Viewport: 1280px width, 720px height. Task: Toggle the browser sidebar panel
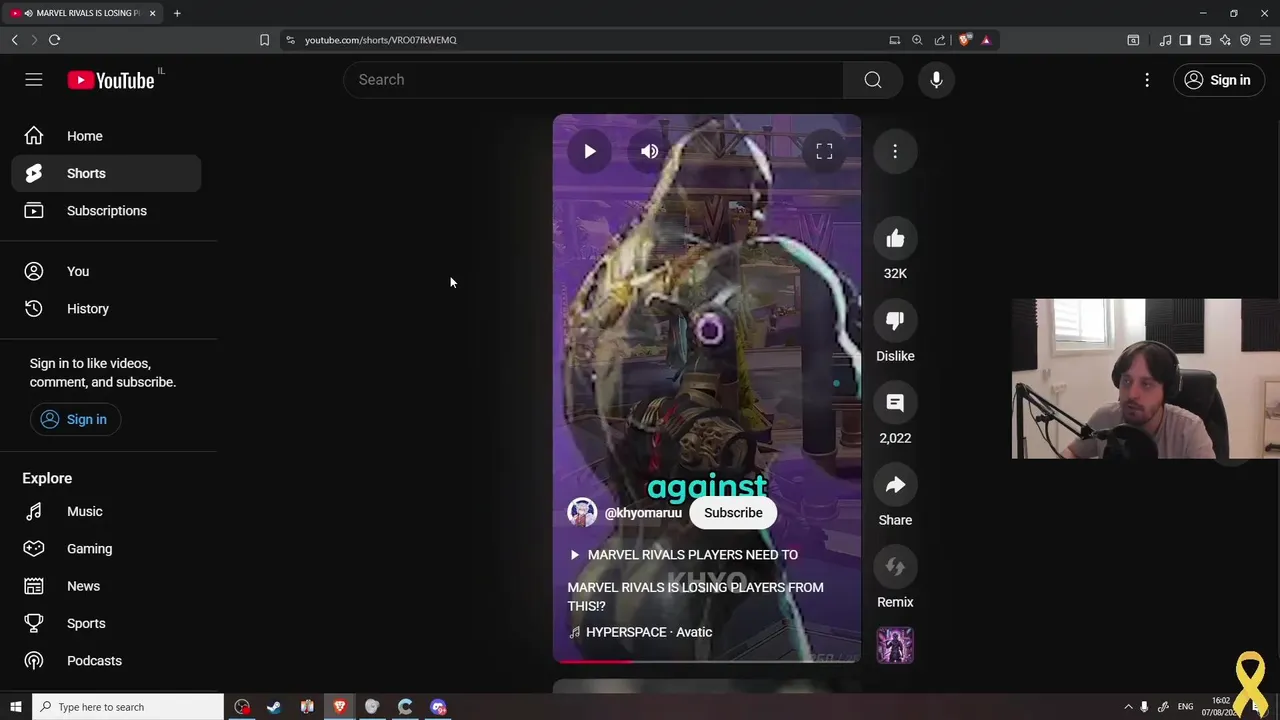click(1185, 40)
